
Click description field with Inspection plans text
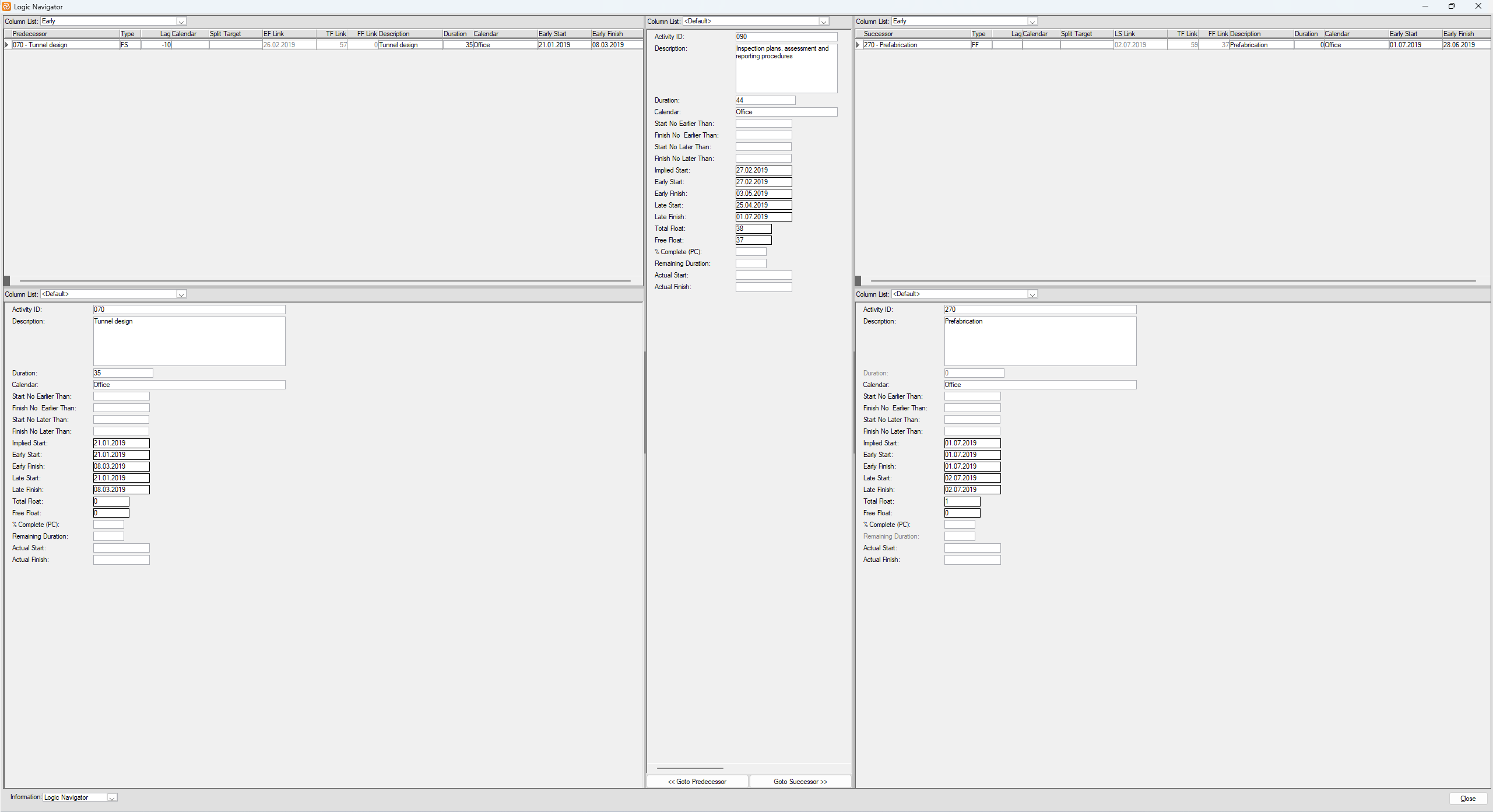(x=786, y=68)
